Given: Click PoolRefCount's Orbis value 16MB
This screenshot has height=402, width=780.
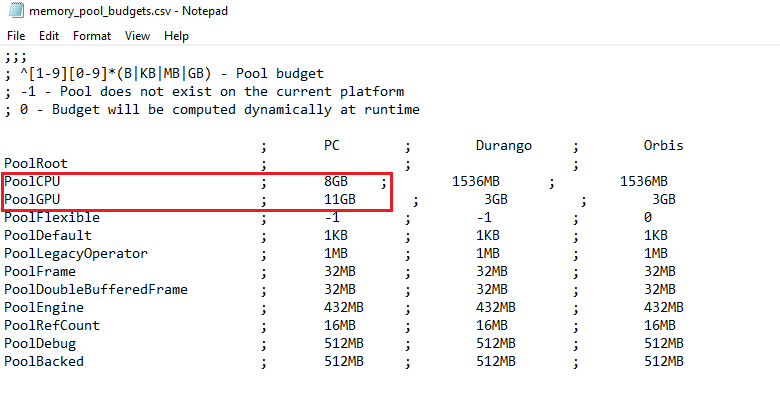Looking at the screenshot, I should (x=660, y=325).
